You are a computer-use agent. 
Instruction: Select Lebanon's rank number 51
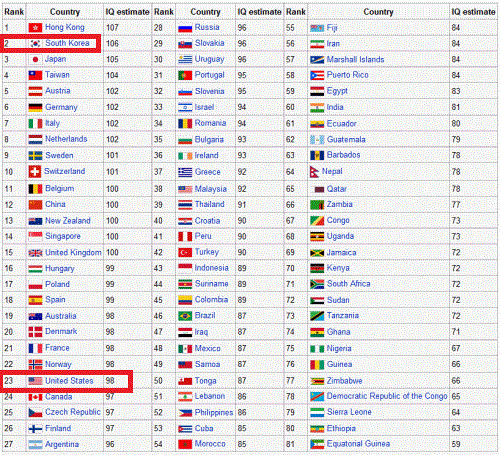click(158, 396)
